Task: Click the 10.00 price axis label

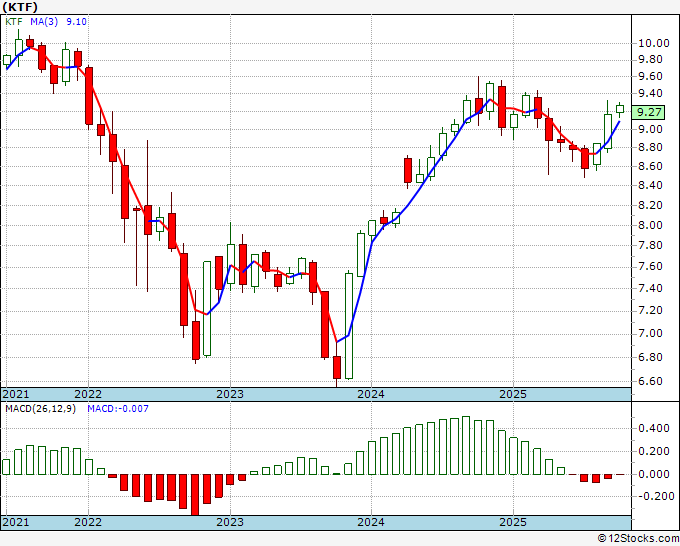Action: pyautogui.click(x=654, y=43)
